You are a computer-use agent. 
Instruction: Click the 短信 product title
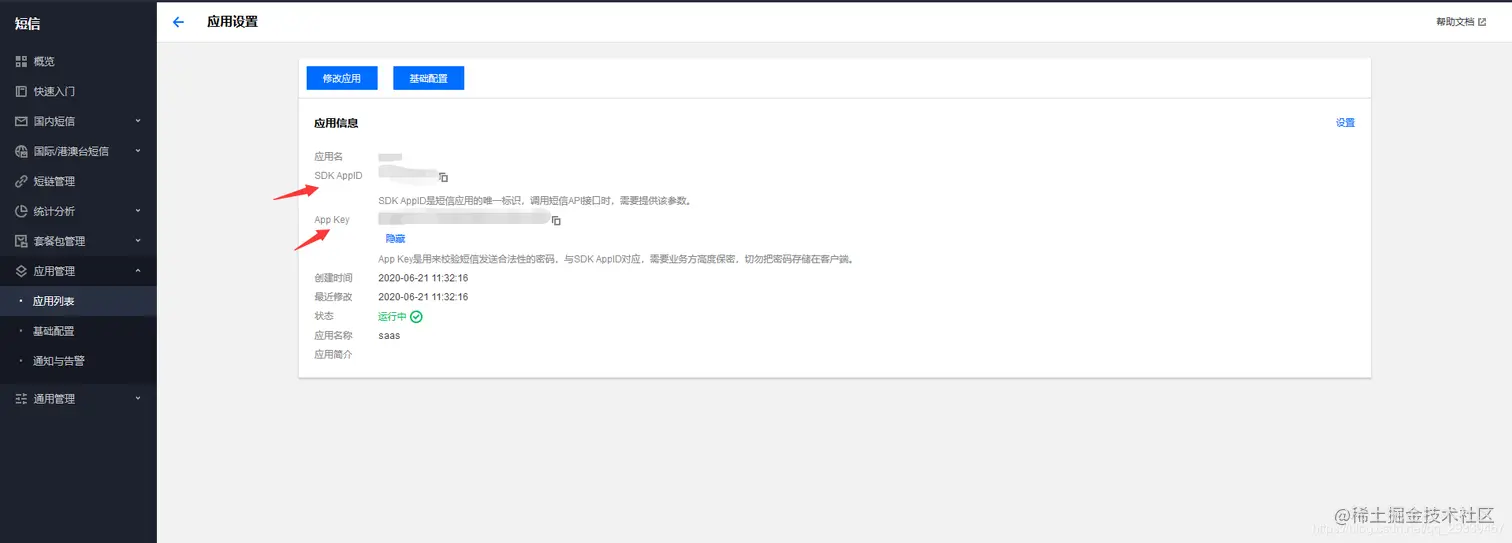click(x=28, y=23)
